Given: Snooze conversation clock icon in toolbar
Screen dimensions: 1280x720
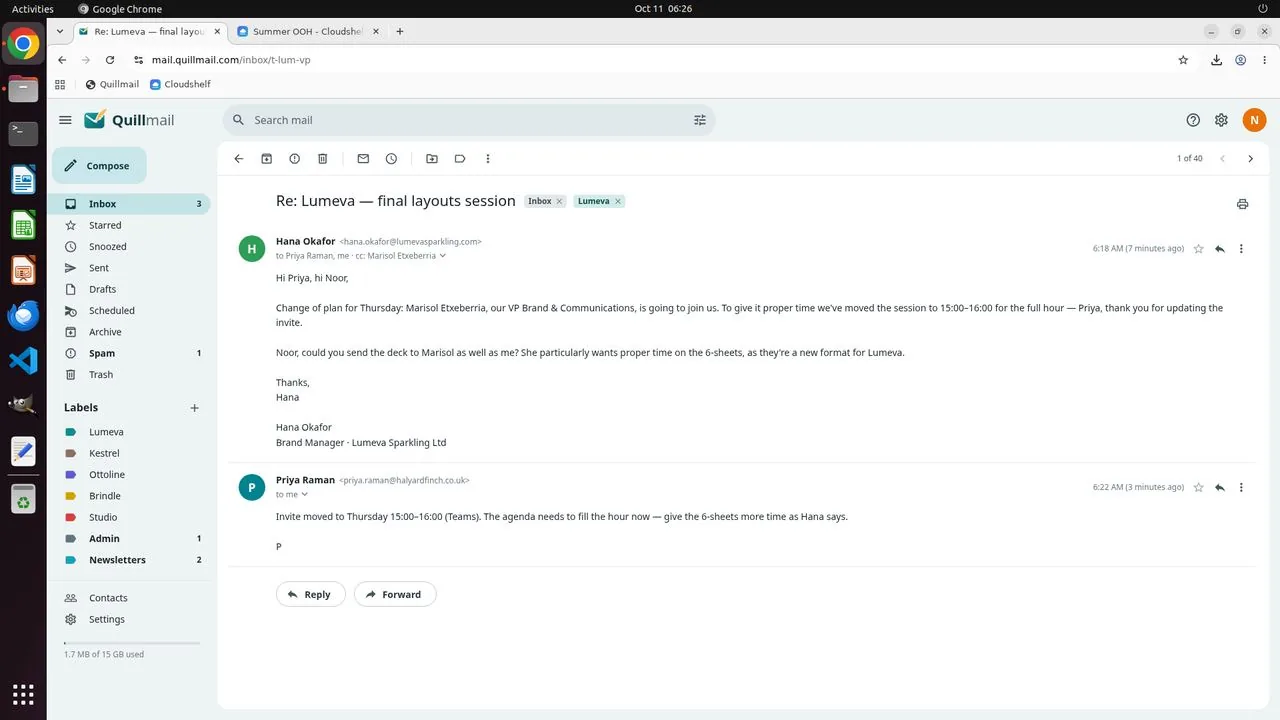Looking at the screenshot, I should point(391,159).
